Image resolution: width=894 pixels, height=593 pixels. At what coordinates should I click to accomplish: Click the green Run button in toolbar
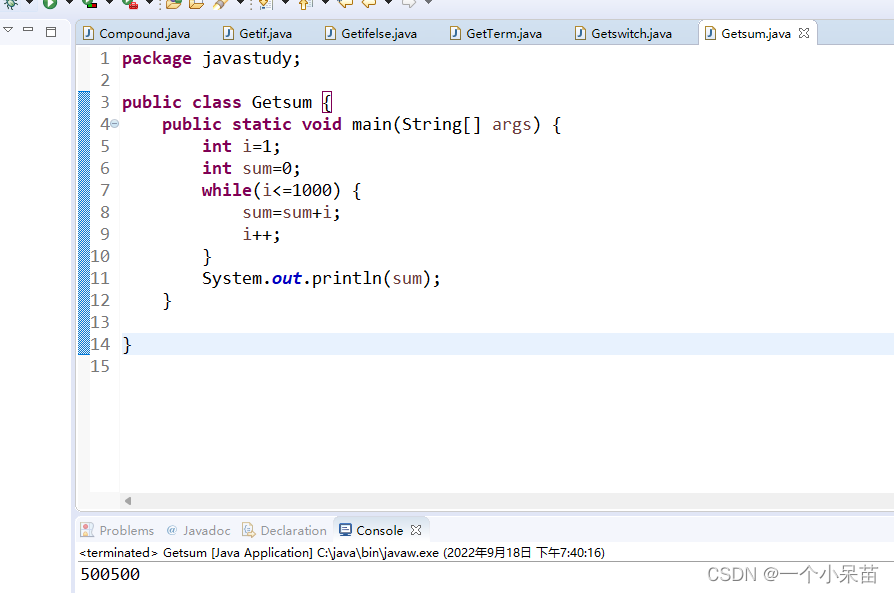(50, 4)
